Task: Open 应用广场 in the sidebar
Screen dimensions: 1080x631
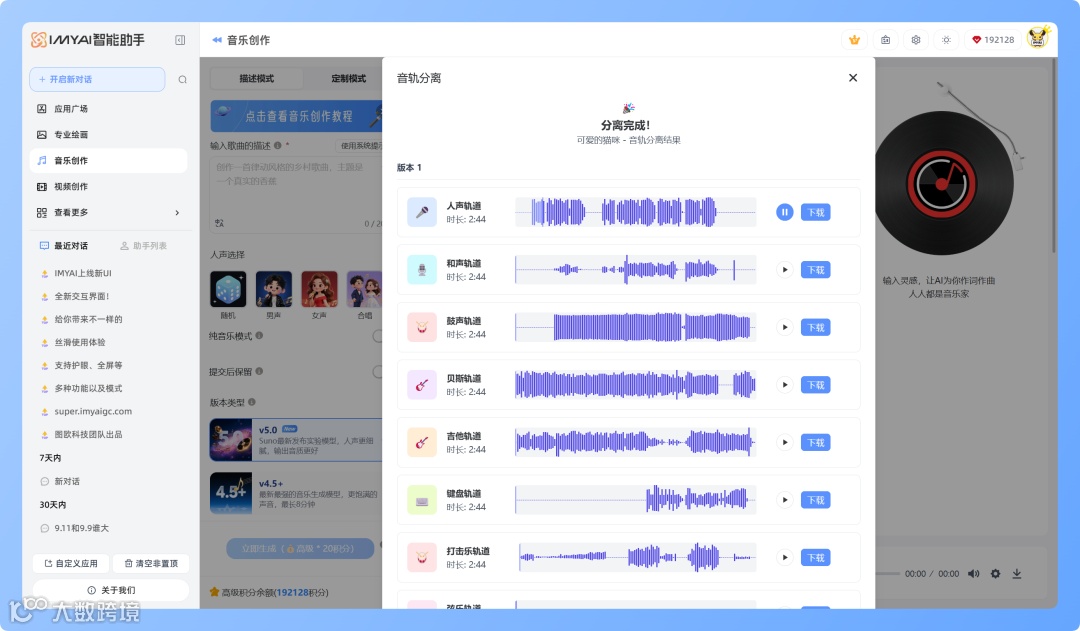Action: pyautogui.click(x=108, y=109)
